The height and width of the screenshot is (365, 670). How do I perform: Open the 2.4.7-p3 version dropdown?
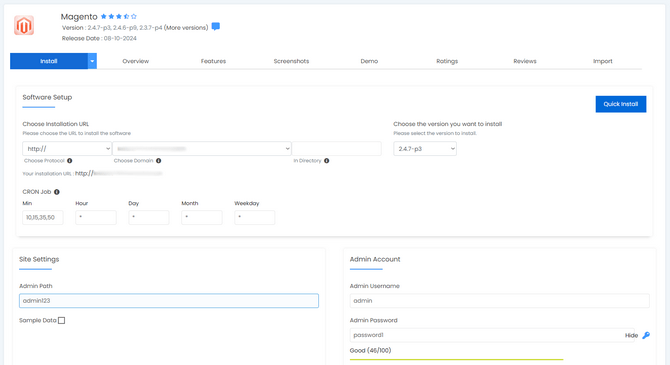click(425, 149)
